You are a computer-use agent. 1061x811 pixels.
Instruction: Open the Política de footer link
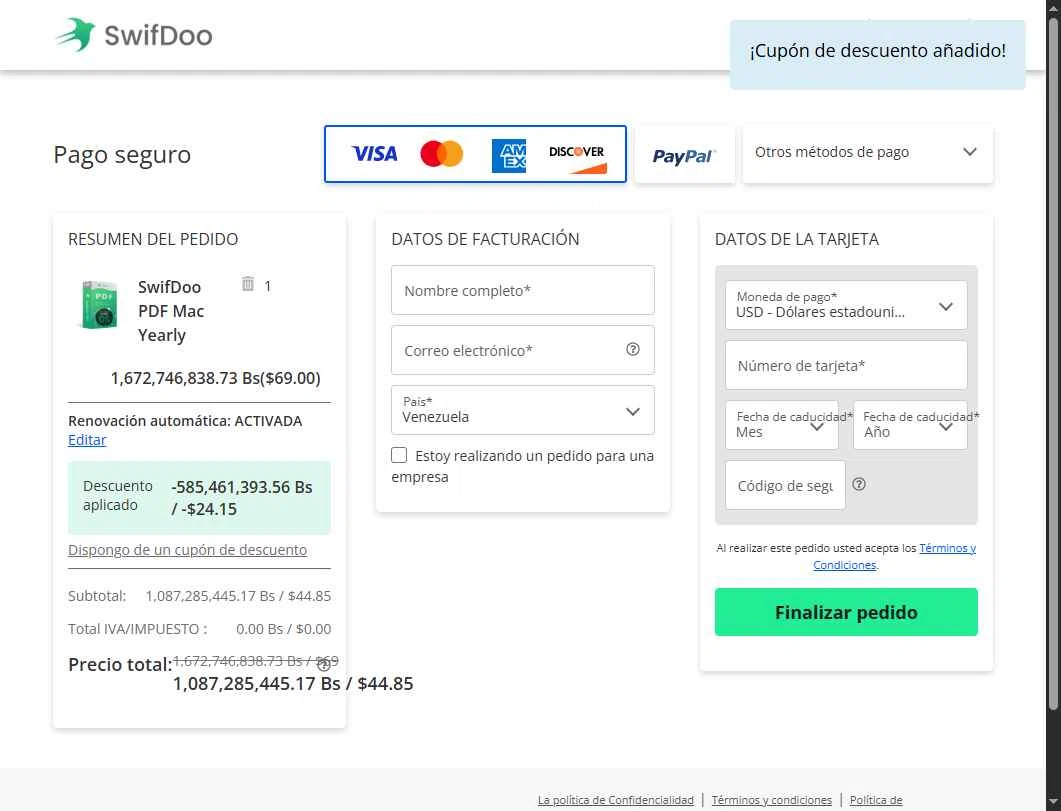tap(876, 800)
